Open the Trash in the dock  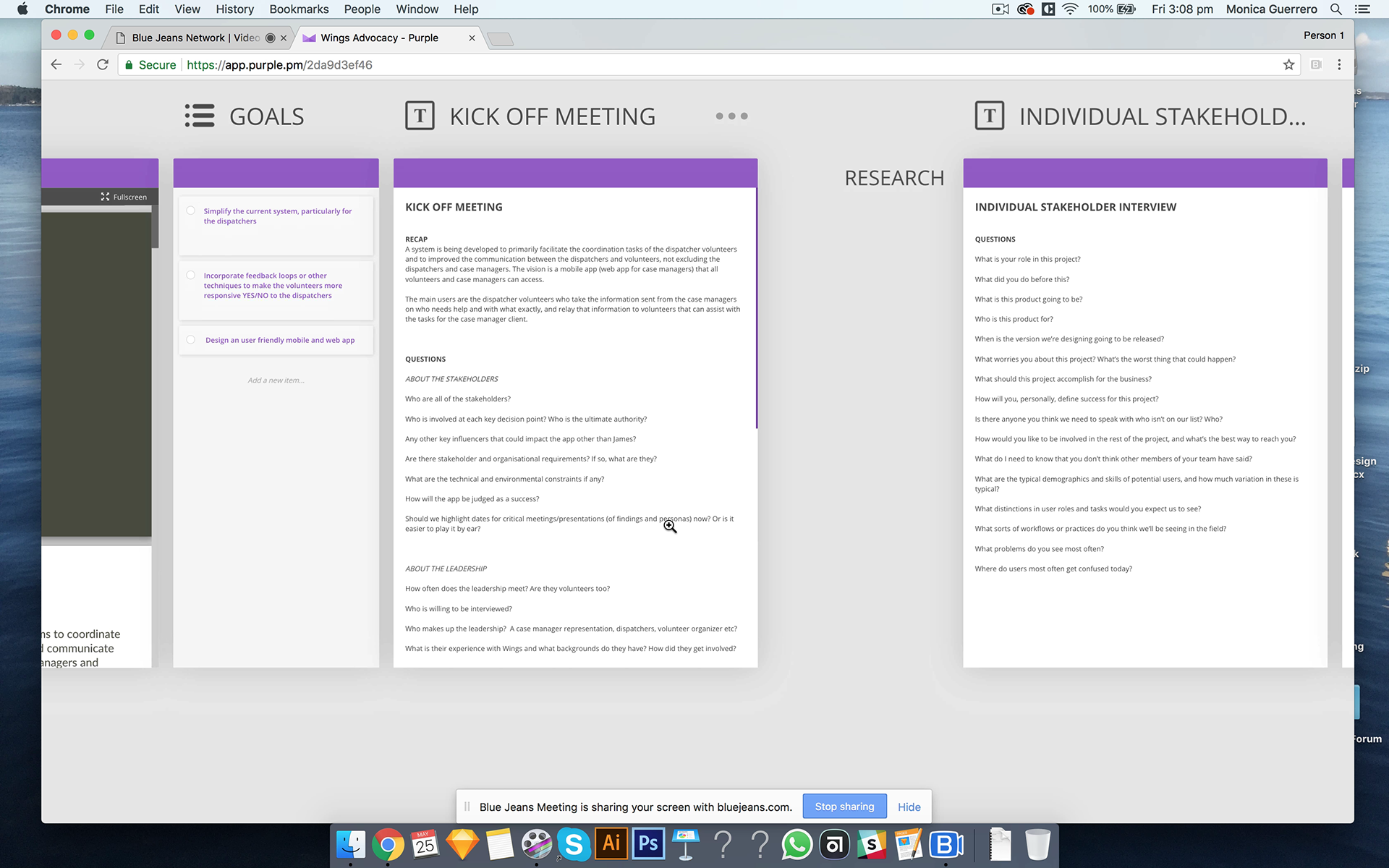[1037, 844]
